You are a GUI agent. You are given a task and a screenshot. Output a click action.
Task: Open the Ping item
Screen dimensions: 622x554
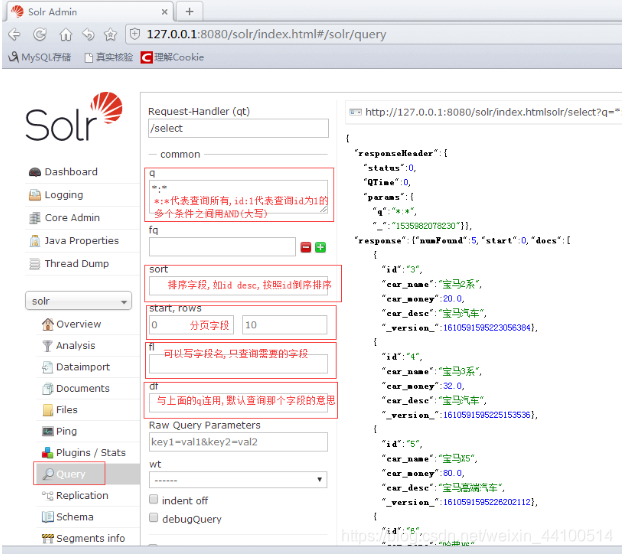(66, 431)
